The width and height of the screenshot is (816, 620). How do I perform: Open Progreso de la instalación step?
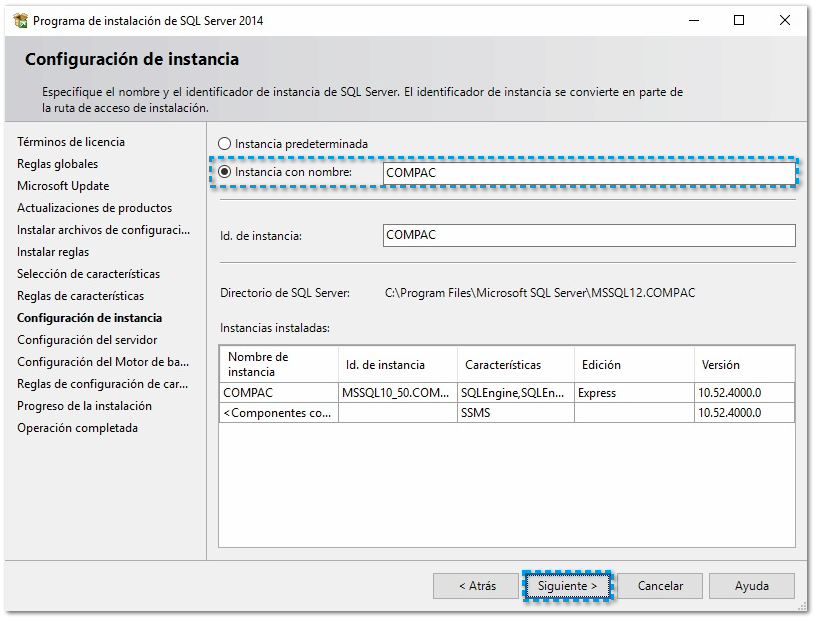(x=84, y=406)
